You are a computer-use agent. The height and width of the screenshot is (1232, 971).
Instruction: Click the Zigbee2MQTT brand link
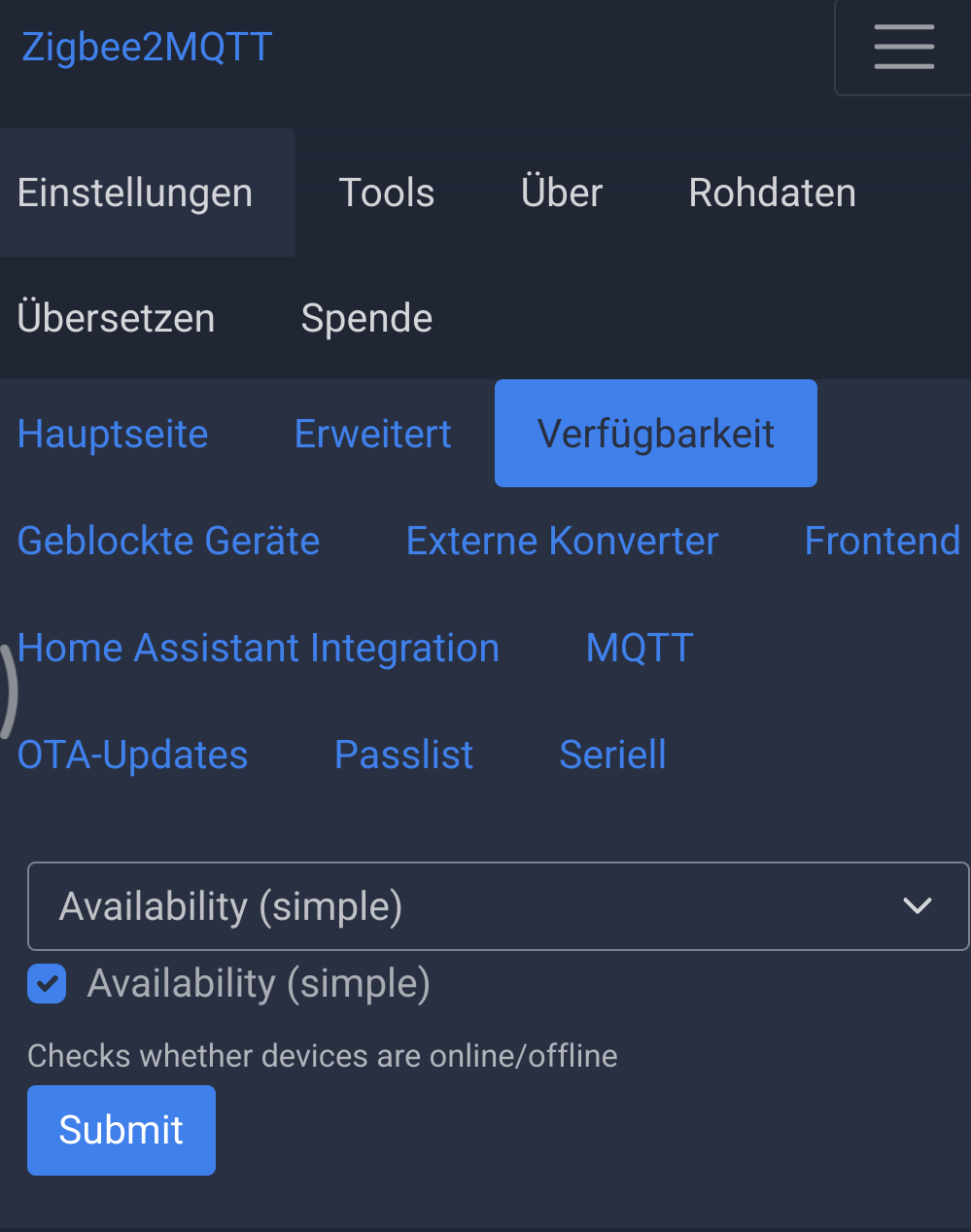[147, 47]
